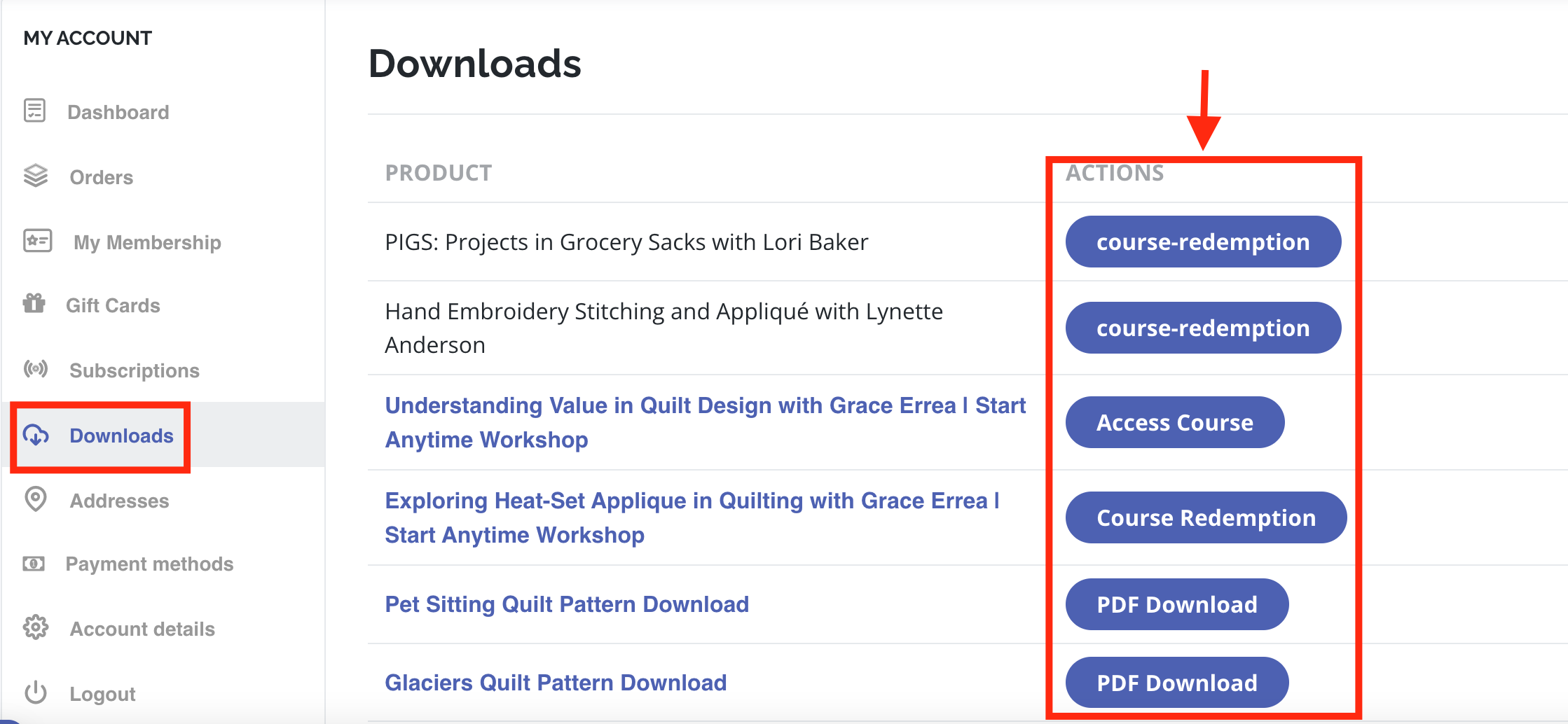This screenshot has height=724, width=1568.
Task: Click the Payment methods cash icon
Action: coord(34,563)
